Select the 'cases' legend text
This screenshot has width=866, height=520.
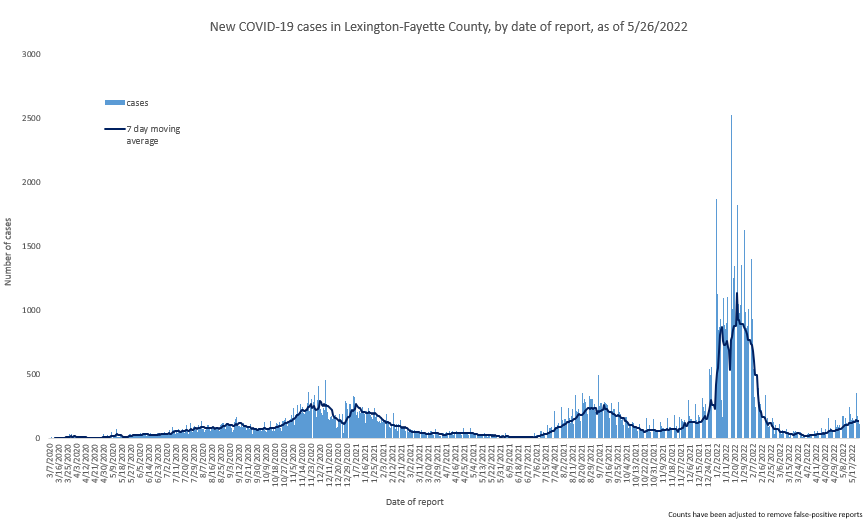click(x=138, y=103)
